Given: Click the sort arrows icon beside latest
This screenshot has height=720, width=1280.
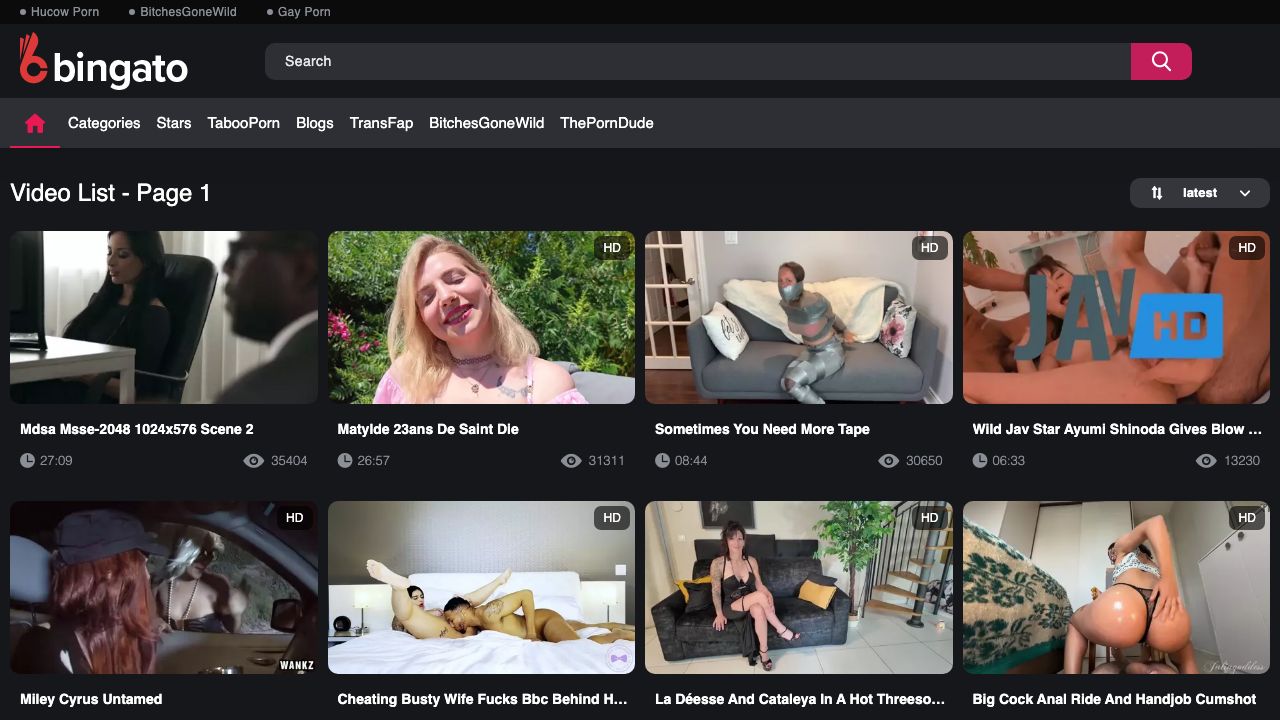Looking at the screenshot, I should pos(1157,193).
